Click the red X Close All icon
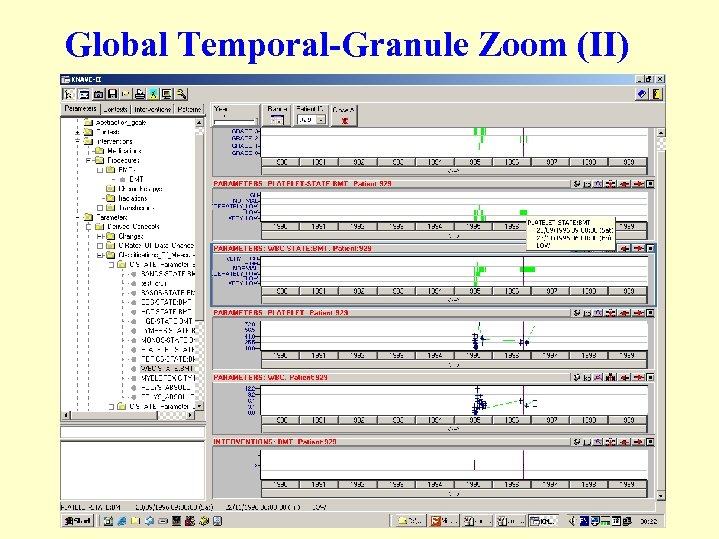The height and width of the screenshot is (539, 719). coord(345,121)
